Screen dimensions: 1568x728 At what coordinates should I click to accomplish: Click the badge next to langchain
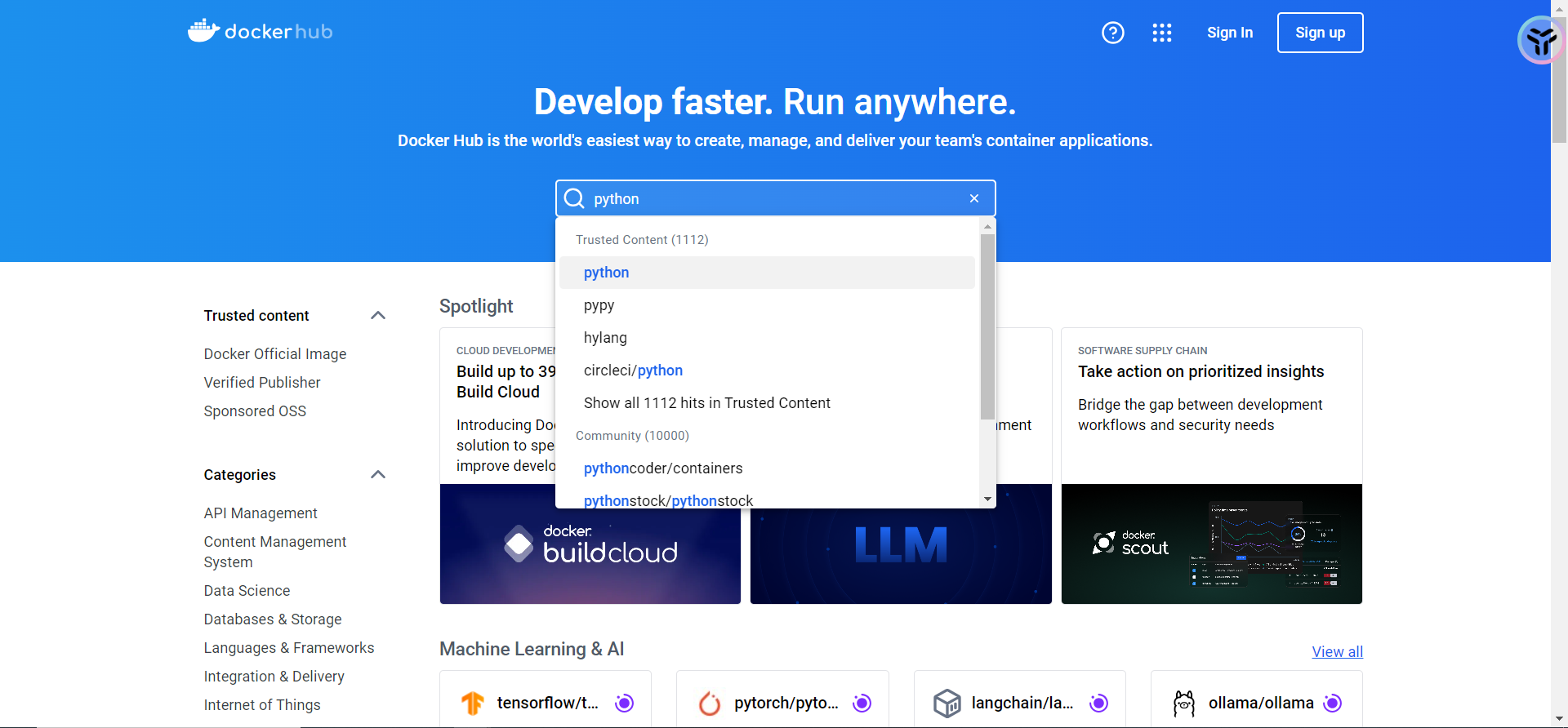[1099, 703]
